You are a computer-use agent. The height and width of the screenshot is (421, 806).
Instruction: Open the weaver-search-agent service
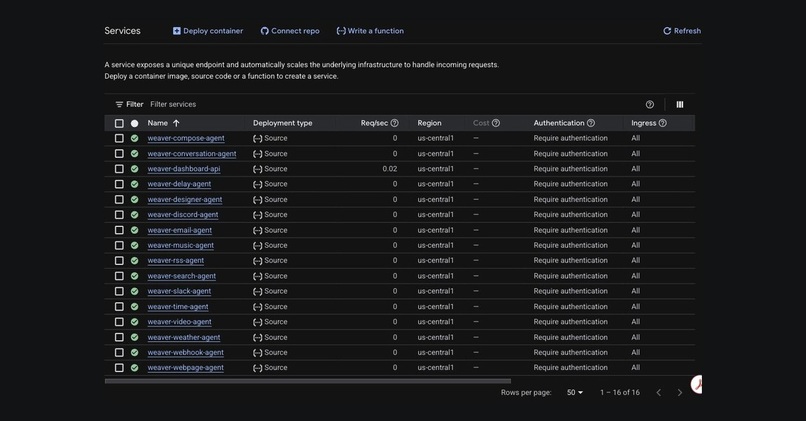[181, 276]
